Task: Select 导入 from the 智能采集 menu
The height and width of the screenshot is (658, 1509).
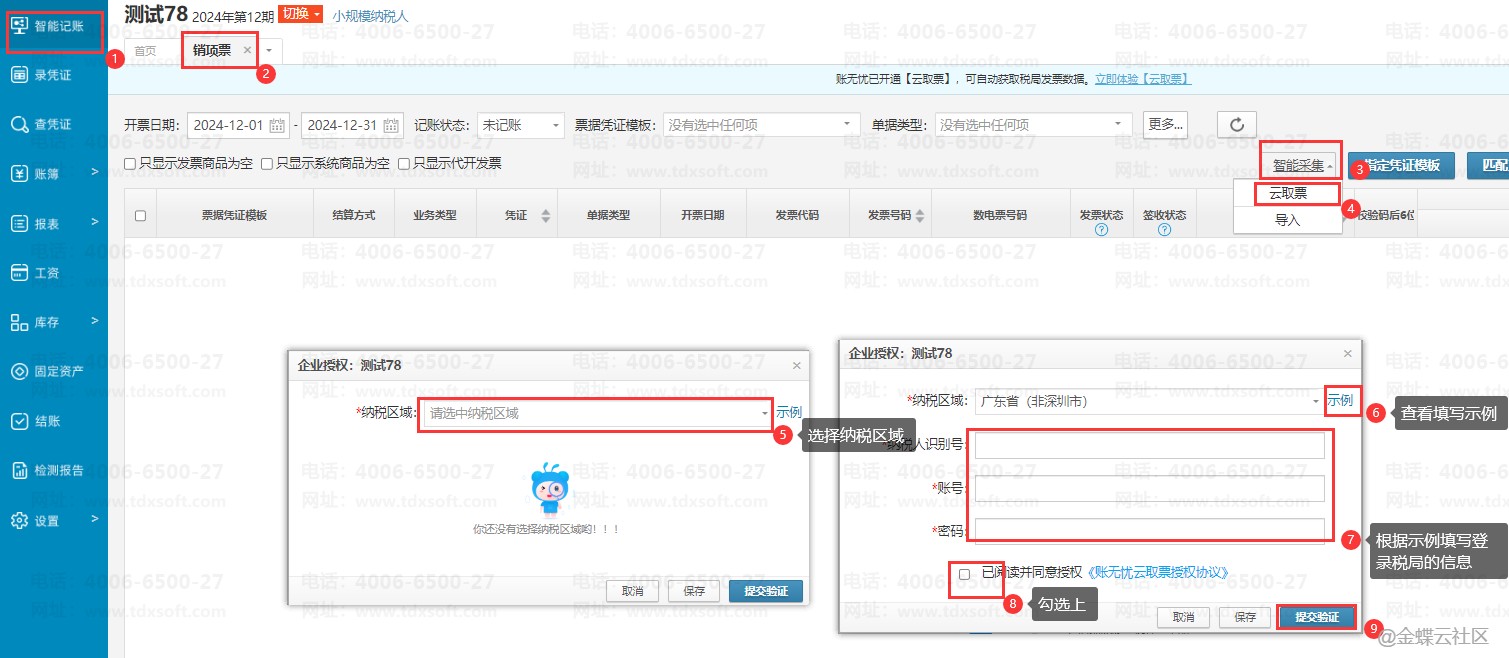Action: 1288,220
